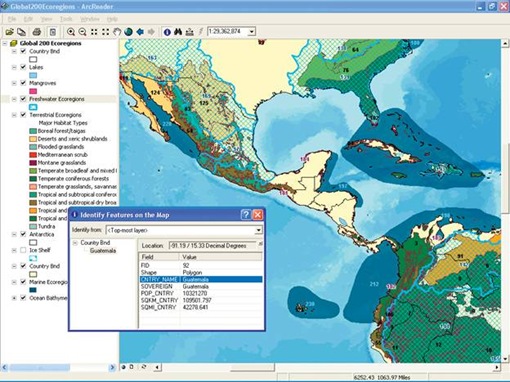The width and height of the screenshot is (510, 382).
Task: Click the help question mark in Identify dialog
Action: point(246,215)
